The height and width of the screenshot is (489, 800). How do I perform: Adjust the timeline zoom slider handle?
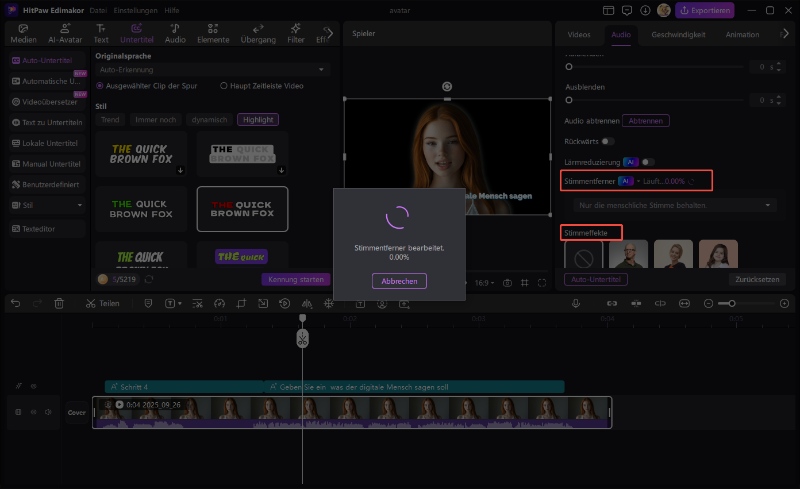[732, 303]
